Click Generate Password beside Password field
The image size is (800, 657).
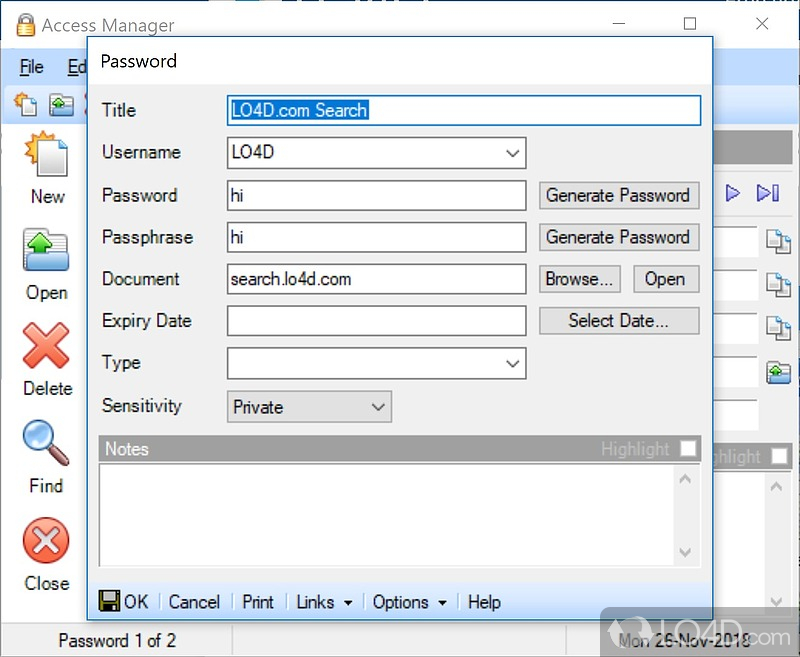pyautogui.click(x=619, y=195)
